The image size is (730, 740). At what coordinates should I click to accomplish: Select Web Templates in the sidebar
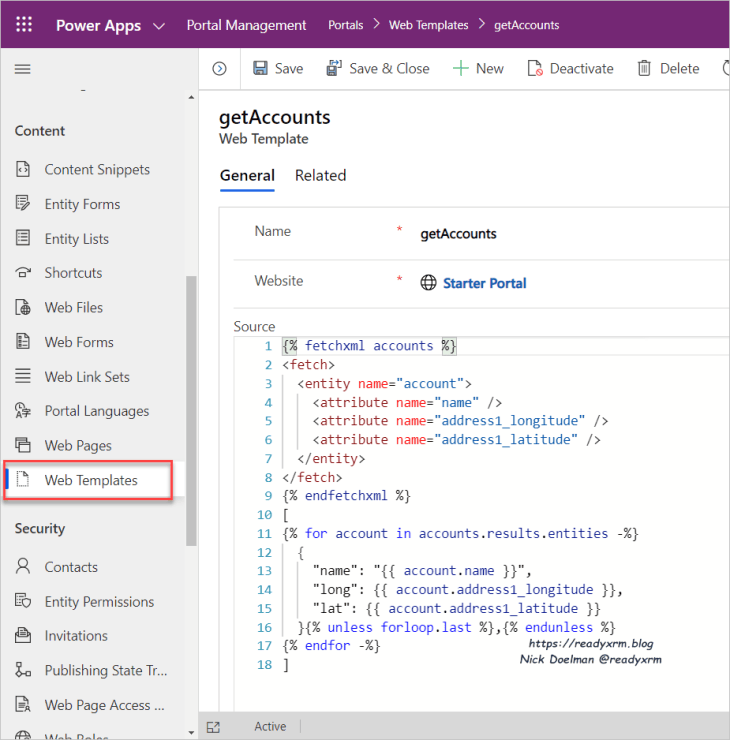tap(91, 480)
